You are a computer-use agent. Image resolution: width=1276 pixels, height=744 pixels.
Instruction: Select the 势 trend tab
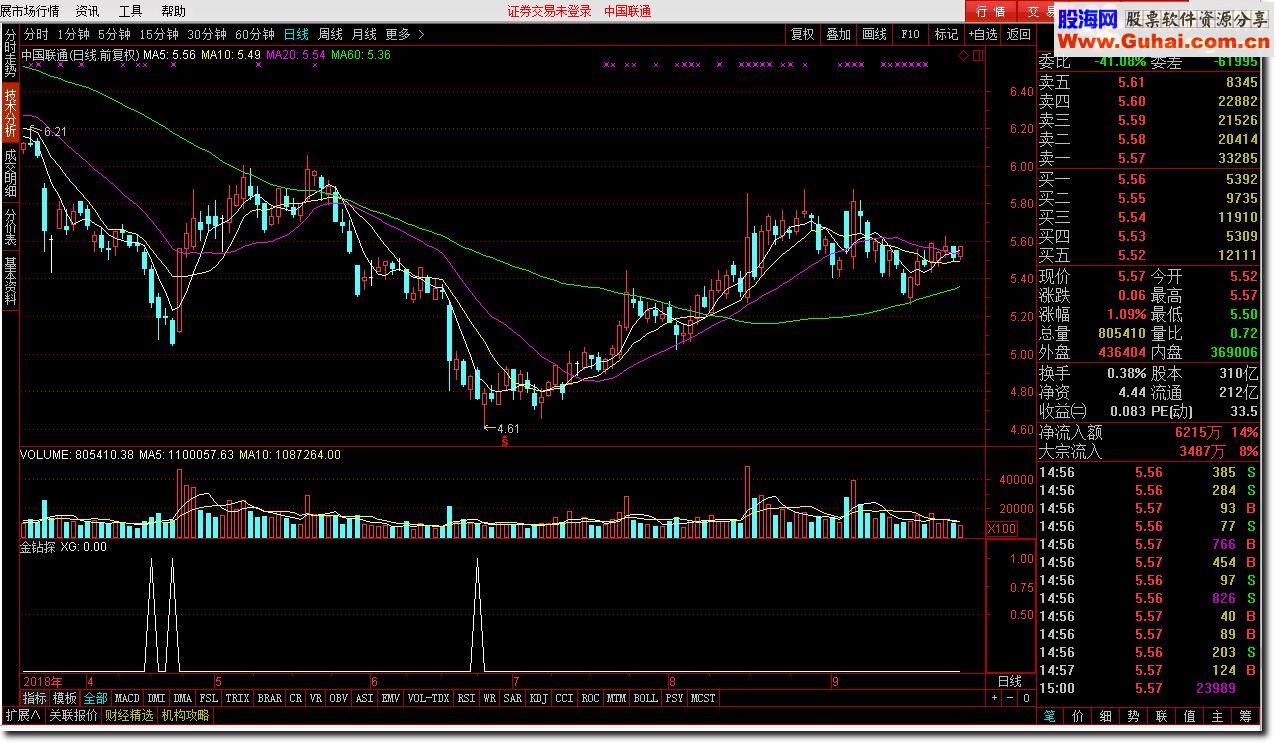[1134, 716]
